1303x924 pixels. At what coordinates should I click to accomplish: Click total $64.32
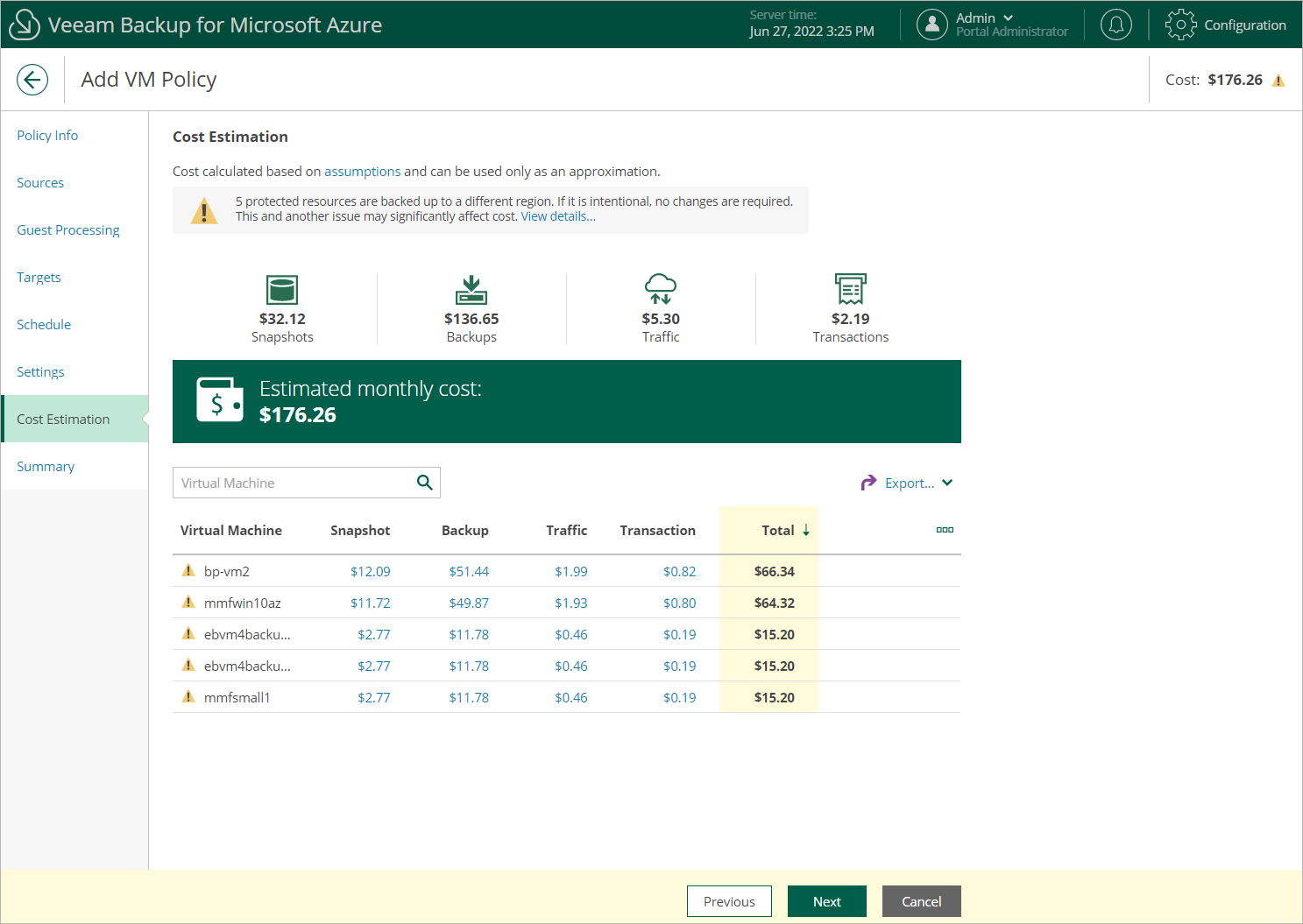coord(775,603)
